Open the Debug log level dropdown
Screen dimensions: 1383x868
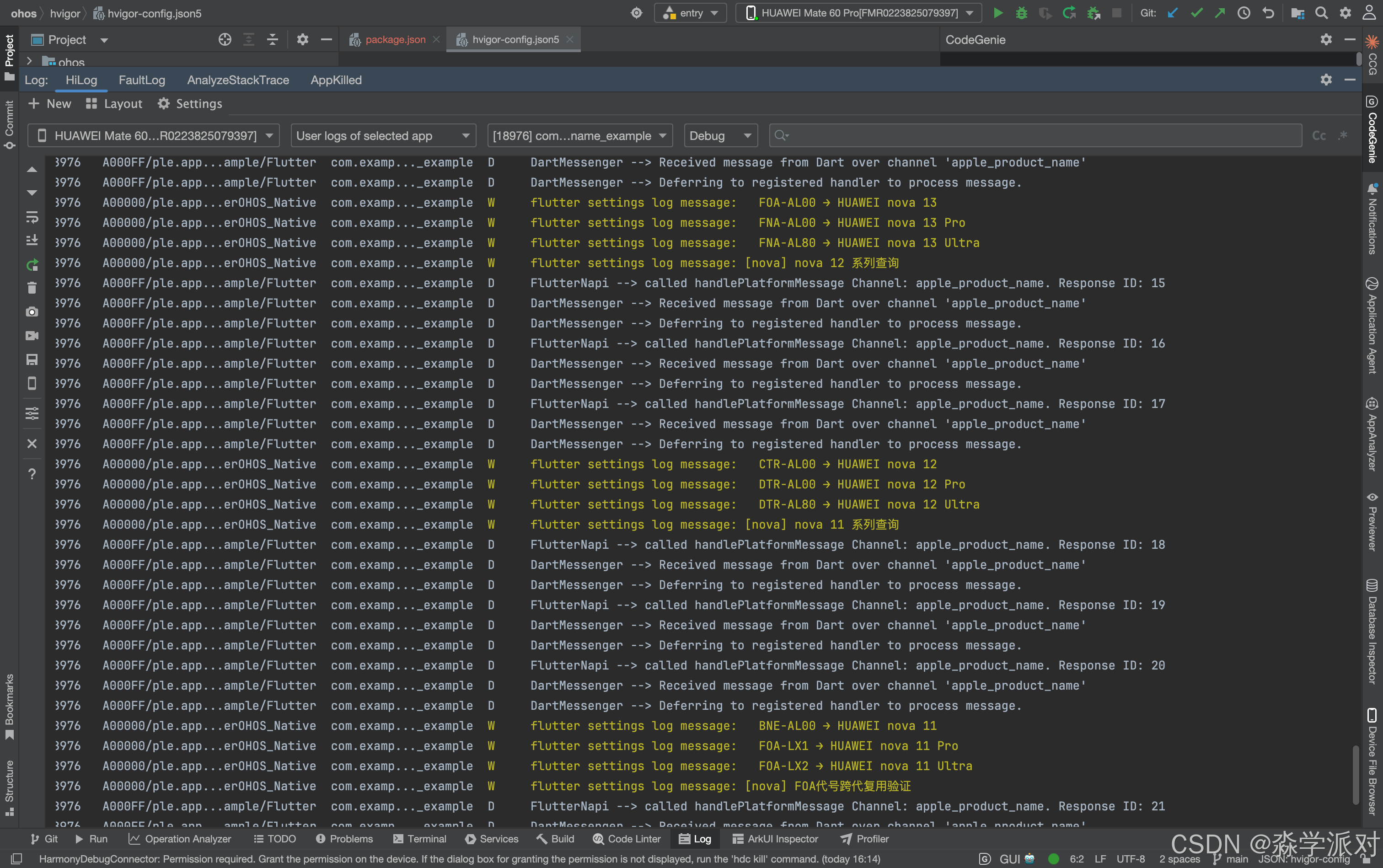pyautogui.click(x=720, y=136)
